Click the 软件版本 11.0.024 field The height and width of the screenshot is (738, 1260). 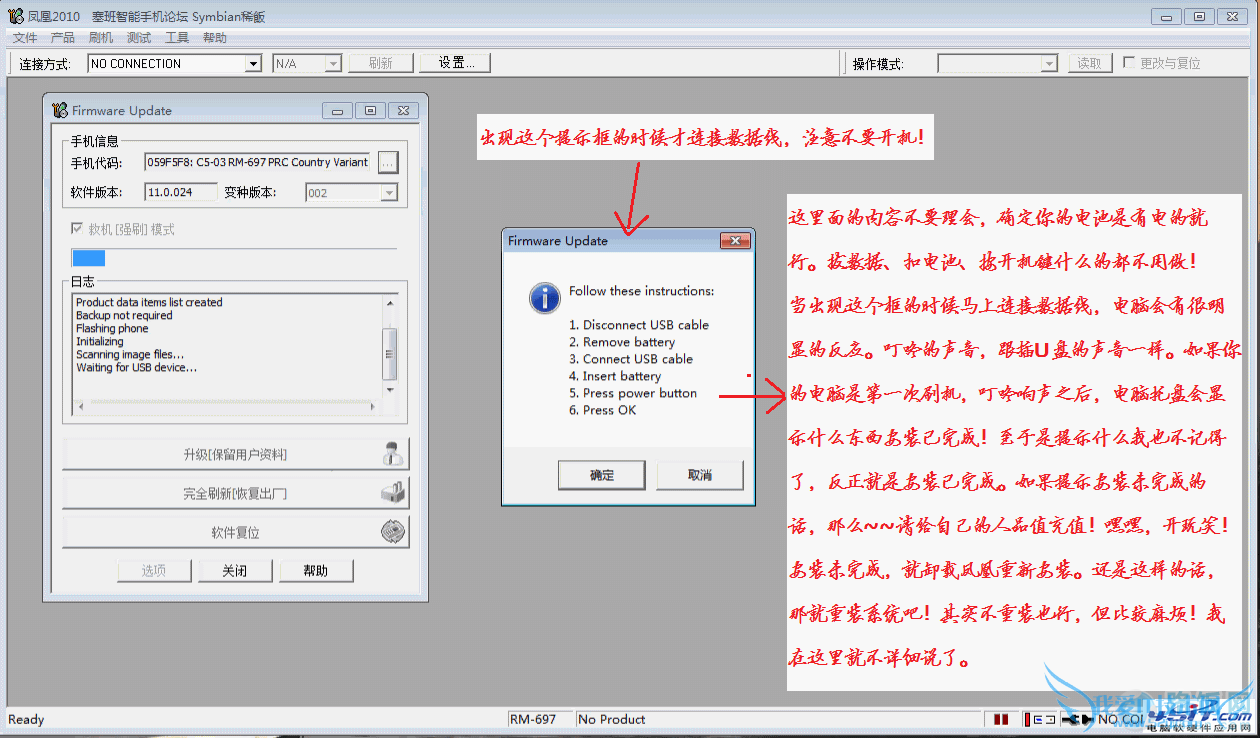click(181, 192)
